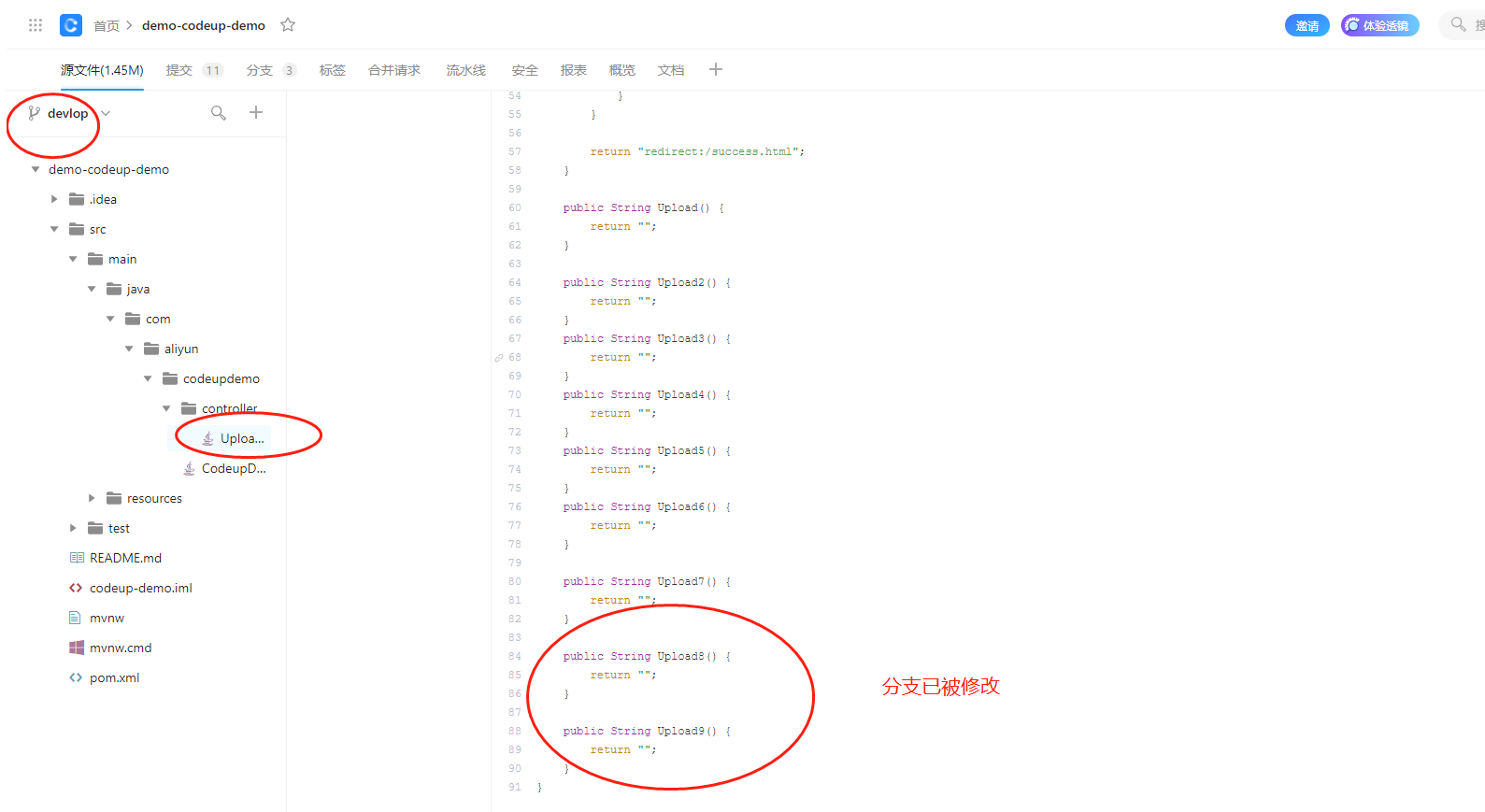Open mvnw file in the tree
Screen dimensions: 1485x812
coord(107,618)
